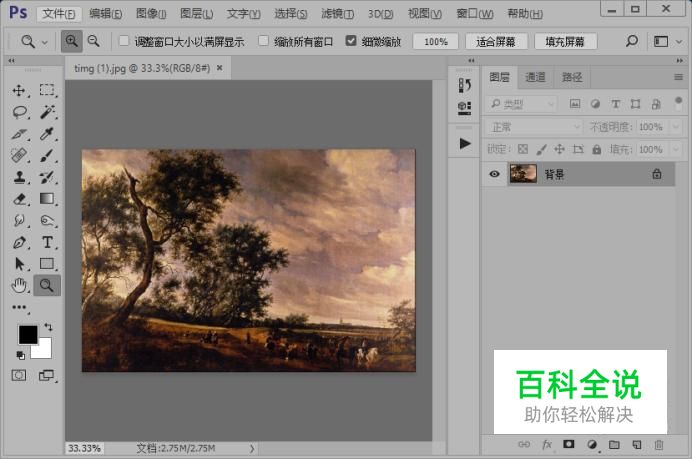
Task: Open the workspace switcher dropdown
Action: pos(667,41)
